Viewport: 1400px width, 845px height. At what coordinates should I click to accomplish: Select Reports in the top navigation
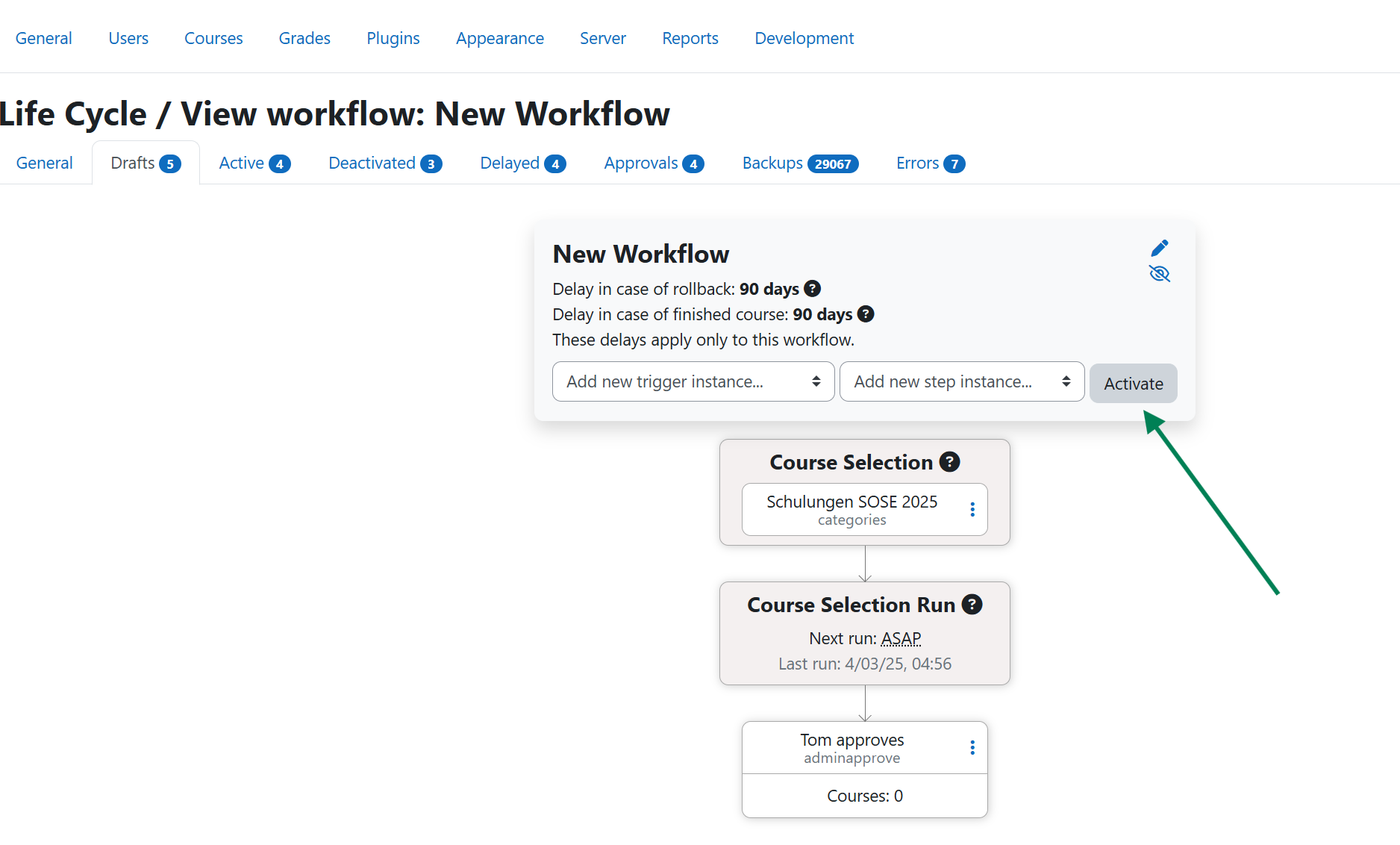690,38
